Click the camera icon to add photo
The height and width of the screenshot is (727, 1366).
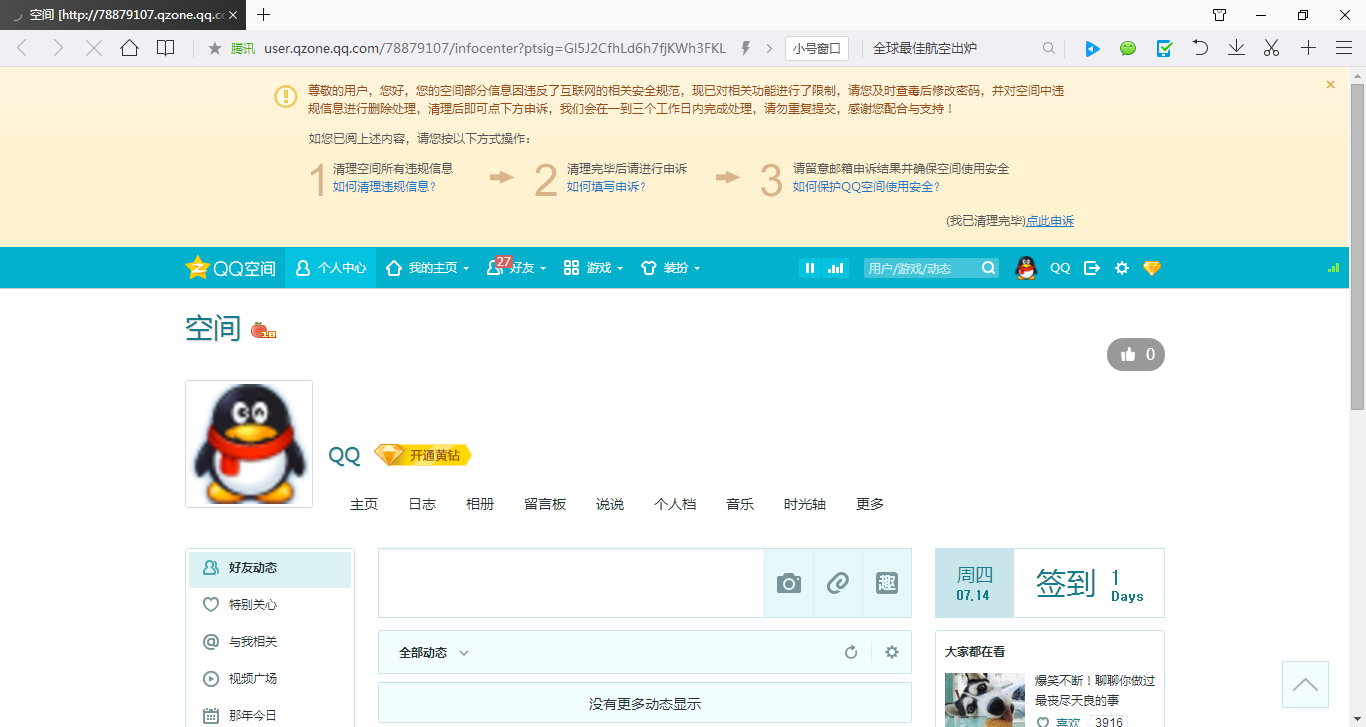(789, 583)
